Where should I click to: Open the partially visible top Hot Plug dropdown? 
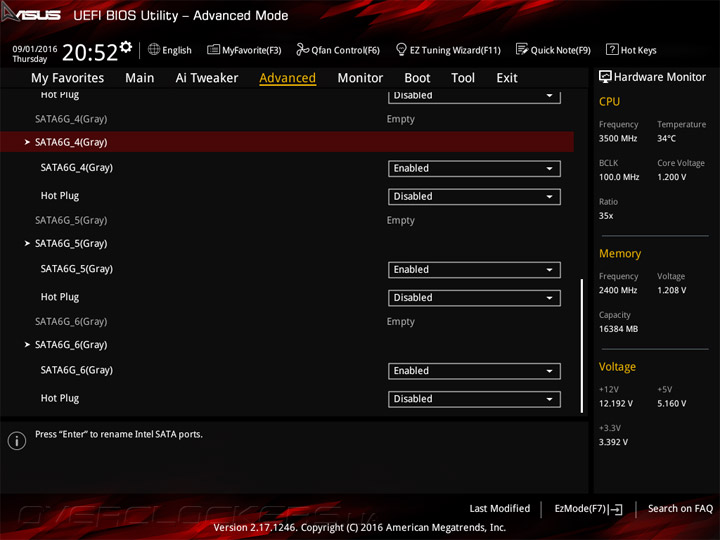[474, 97]
